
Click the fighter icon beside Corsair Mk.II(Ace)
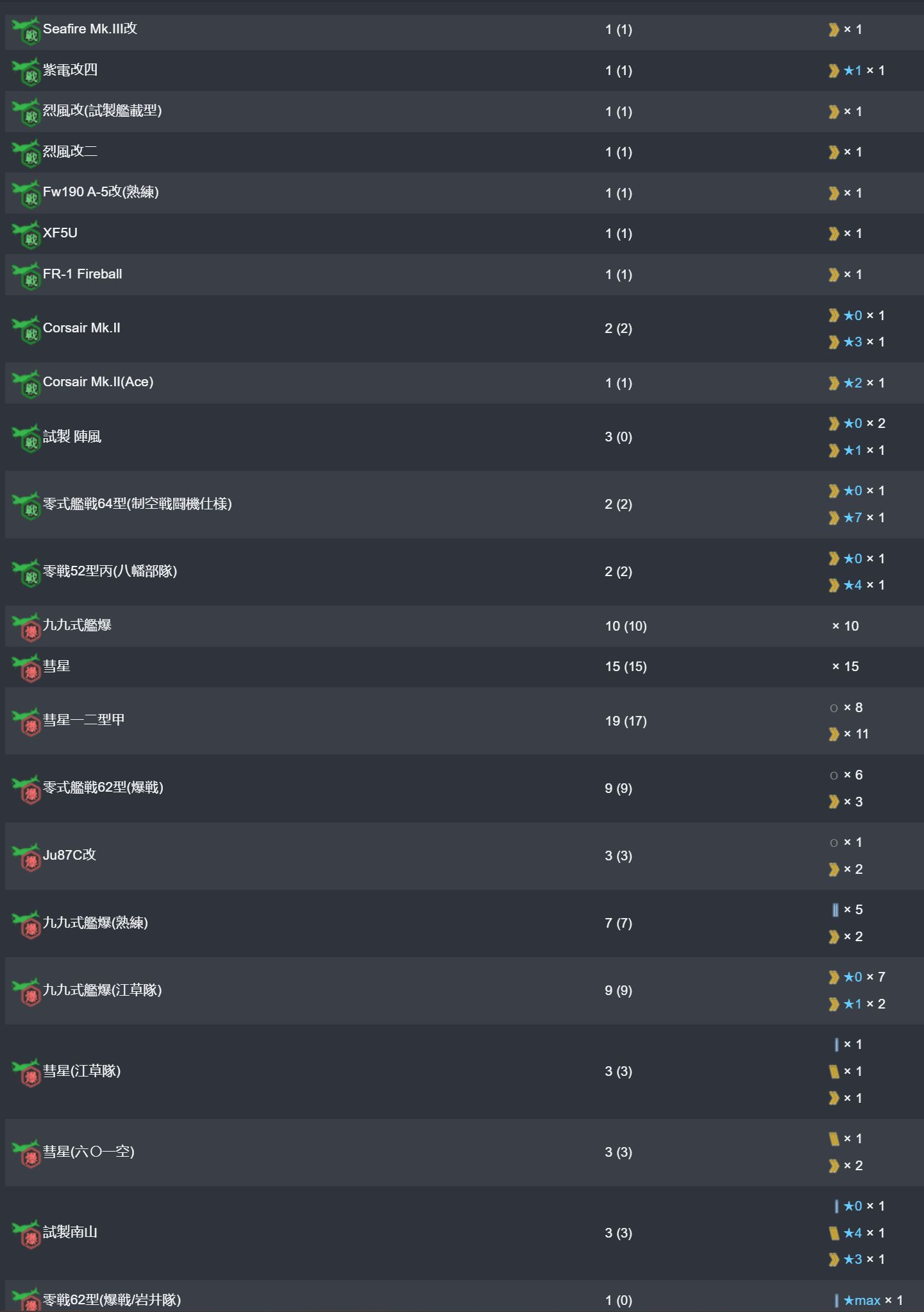click(x=26, y=384)
